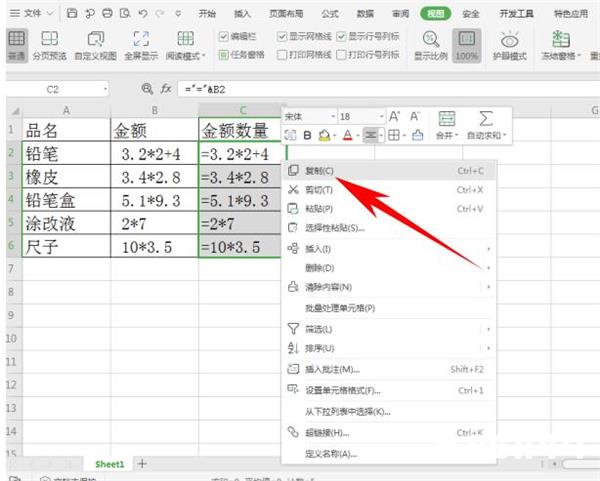Screen dimensions: 600x481
Task: Choose 定义名称(A) define name
Action: point(388,454)
